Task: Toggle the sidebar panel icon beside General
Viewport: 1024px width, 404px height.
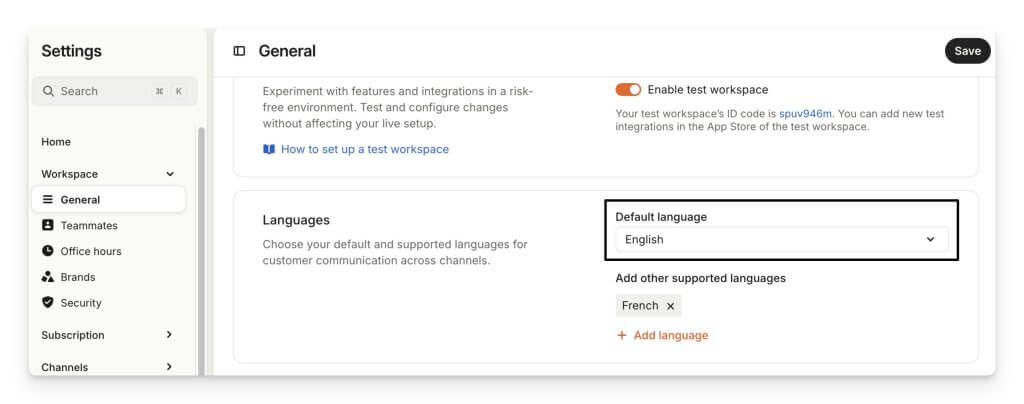Action: (239, 51)
